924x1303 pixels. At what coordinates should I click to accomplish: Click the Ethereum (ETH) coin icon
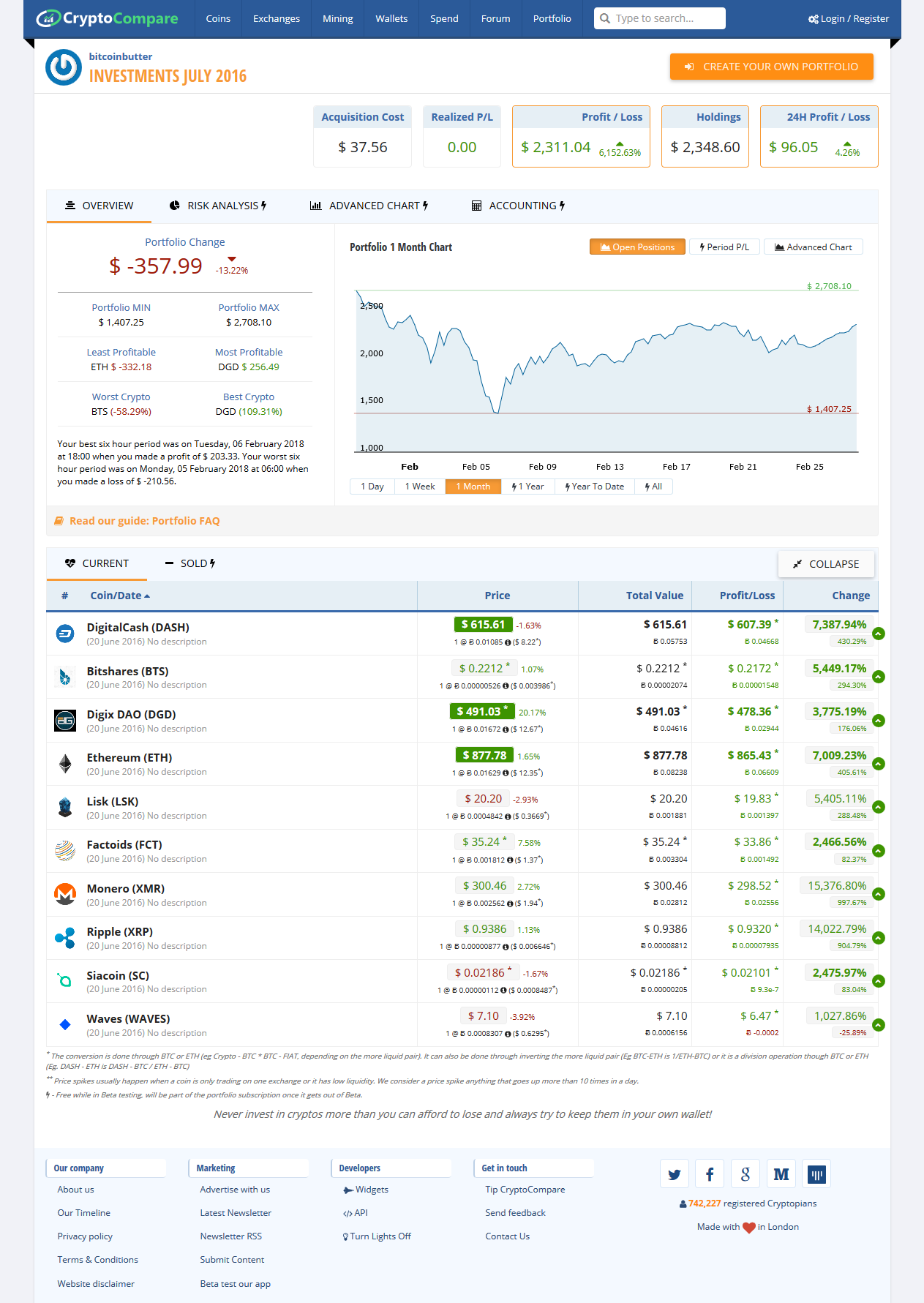[x=65, y=764]
